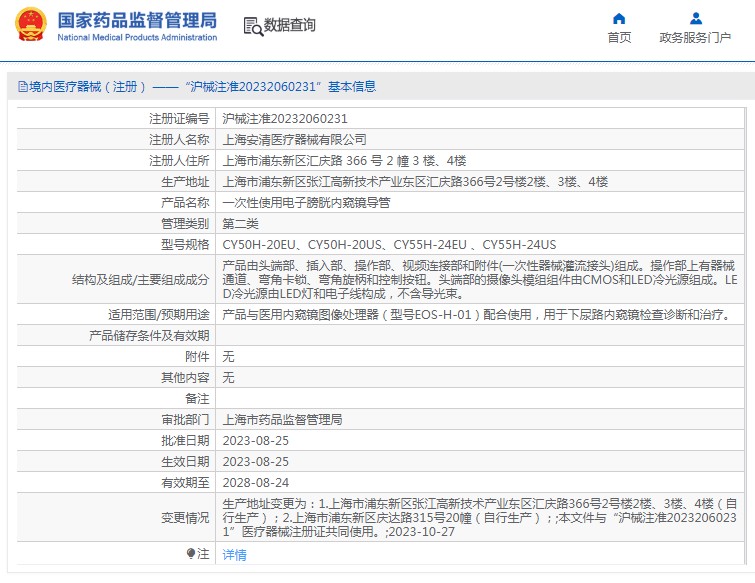The width and height of the screenshot is (755, 583).
Task: Click the lightbulb icon beside 注
Action: click(190, 553)
